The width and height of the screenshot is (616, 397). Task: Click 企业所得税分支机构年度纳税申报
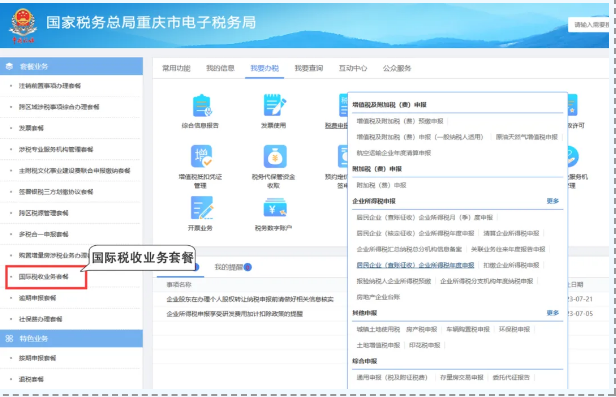(x=486, y=281)
